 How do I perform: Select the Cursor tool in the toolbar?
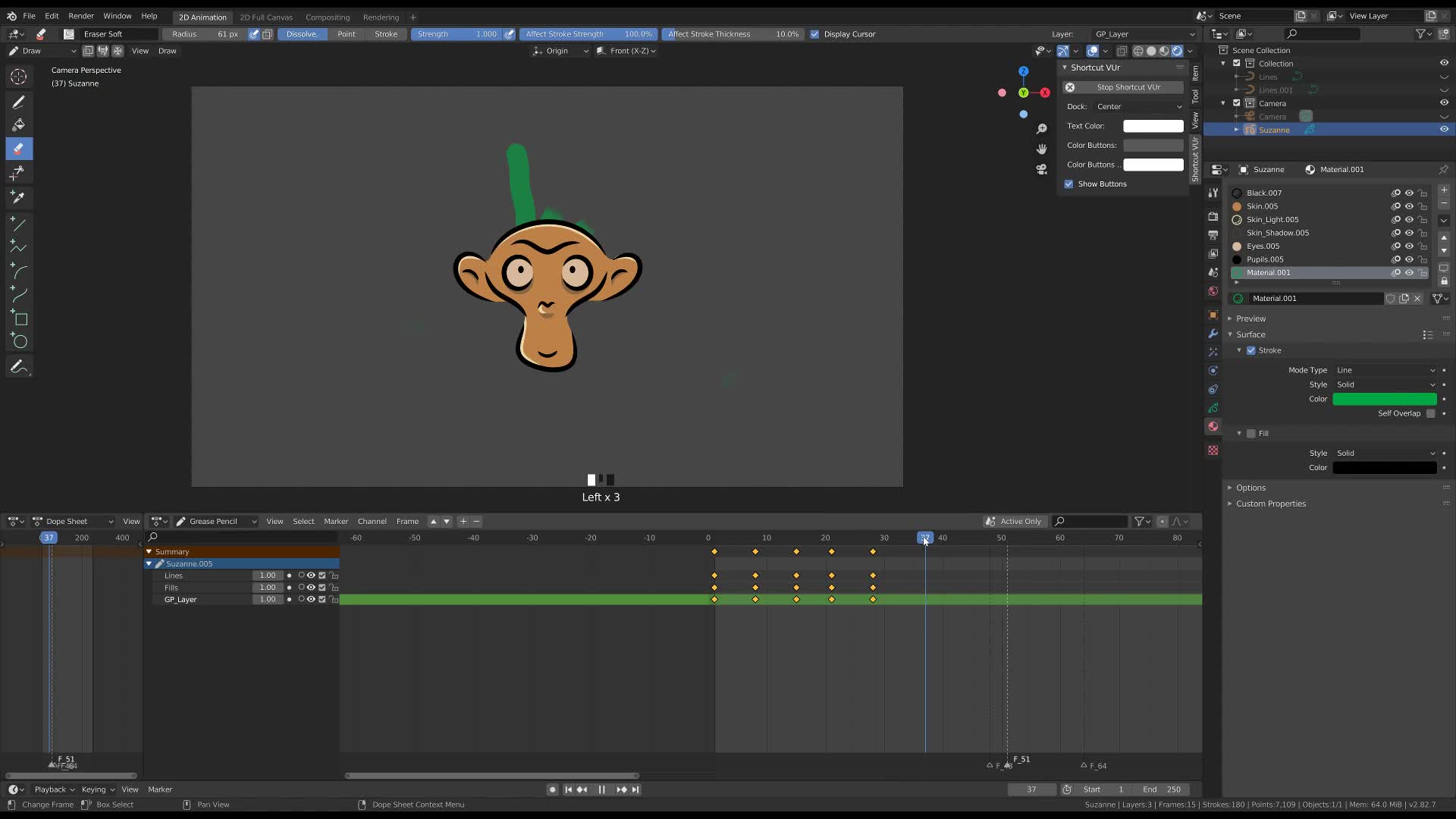point(19,77)
